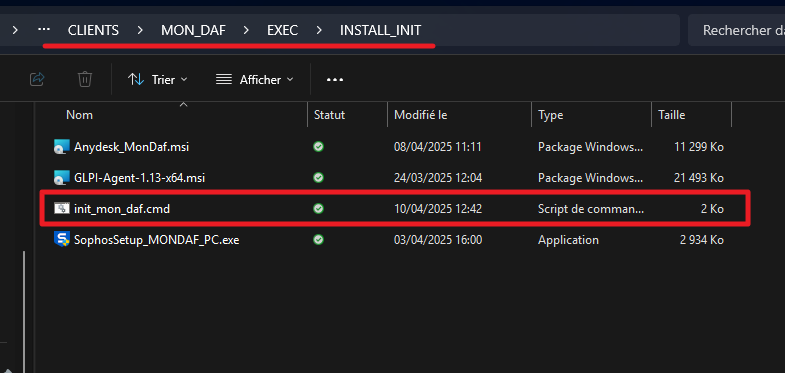Image resolution: width=785 pixels, height=373 pixels.
Task: Select INSTALL_INIT in breadcrumb
Action: pos(380,31)
